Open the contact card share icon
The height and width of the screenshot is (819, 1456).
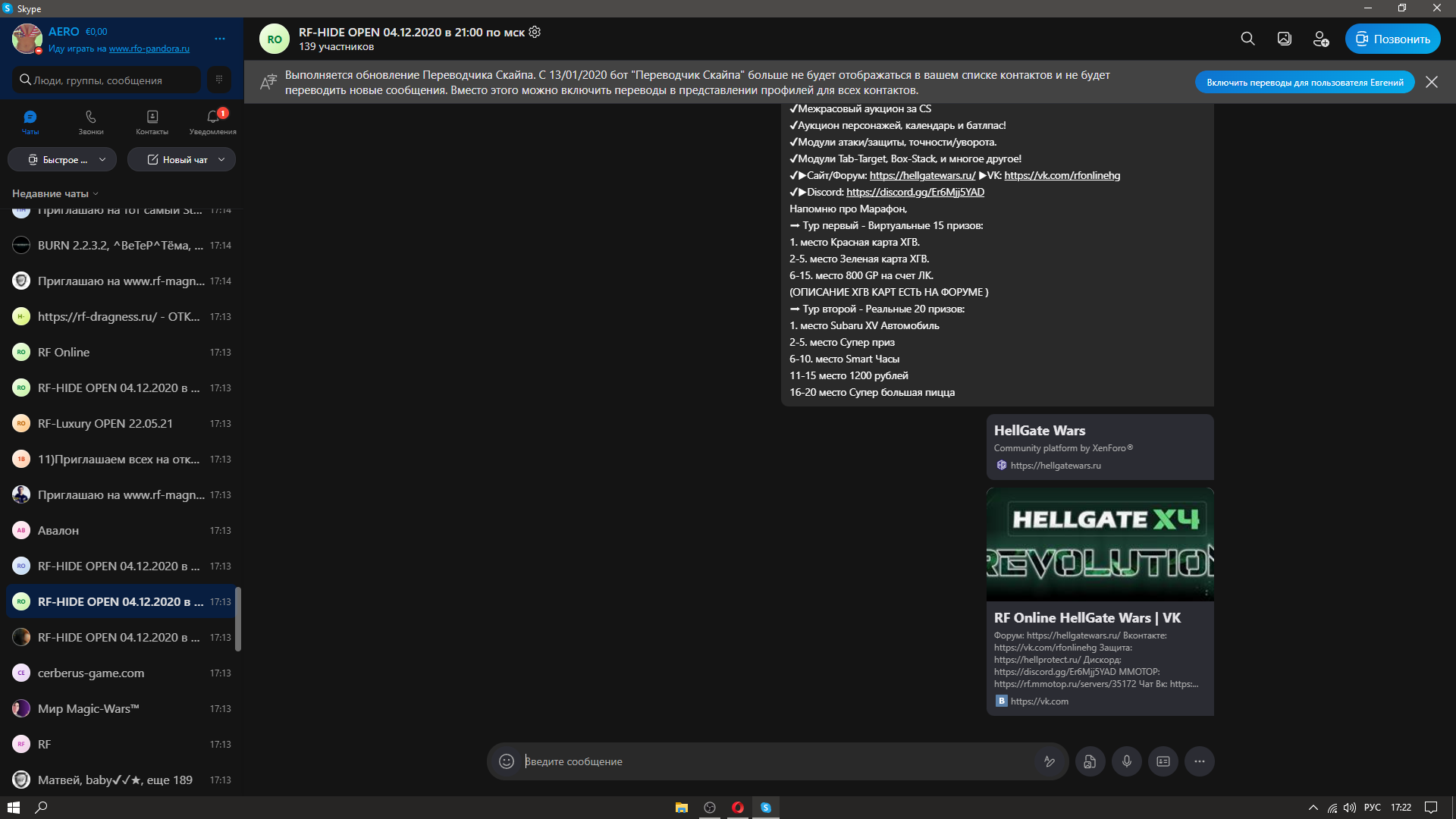[x=1163, y=761]
